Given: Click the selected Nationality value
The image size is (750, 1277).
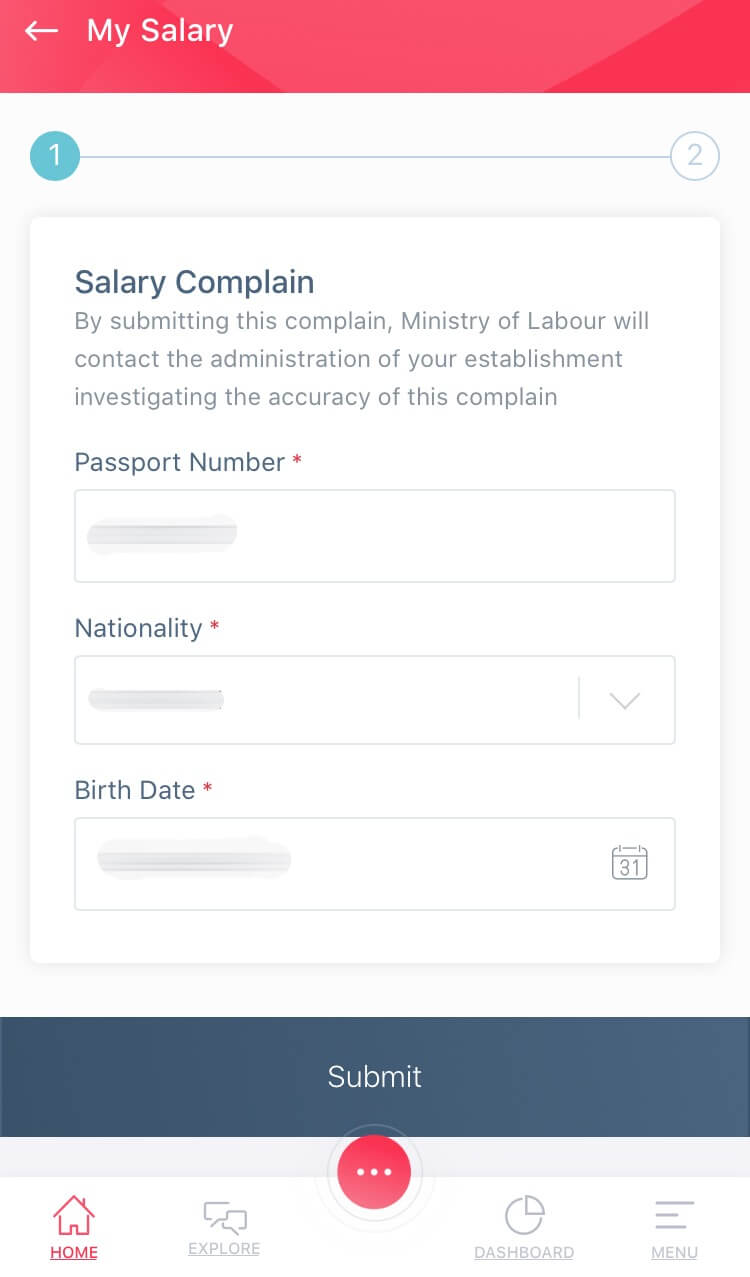Looking at the screenshot, I should tap(156, 700).
